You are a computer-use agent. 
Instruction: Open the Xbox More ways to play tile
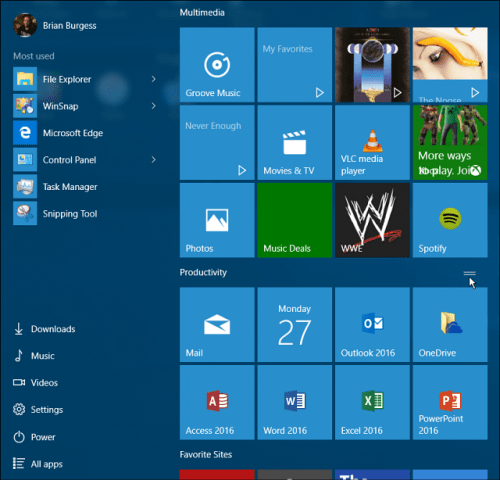pyautogui.click(x=450, y=142)
